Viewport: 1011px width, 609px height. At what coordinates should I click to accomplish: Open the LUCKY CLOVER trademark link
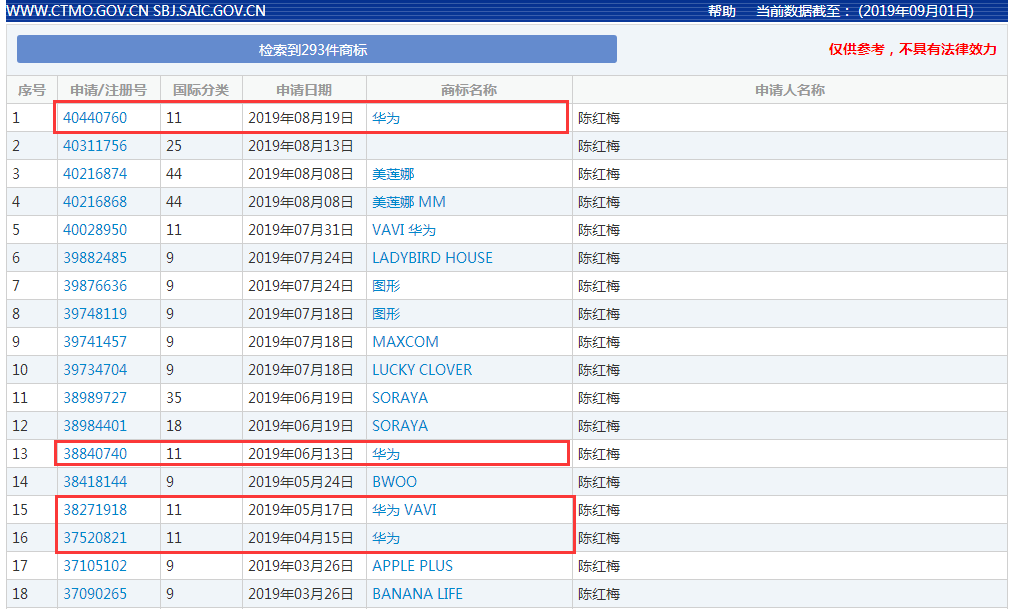pyautogui.click(x=422, y=370)
